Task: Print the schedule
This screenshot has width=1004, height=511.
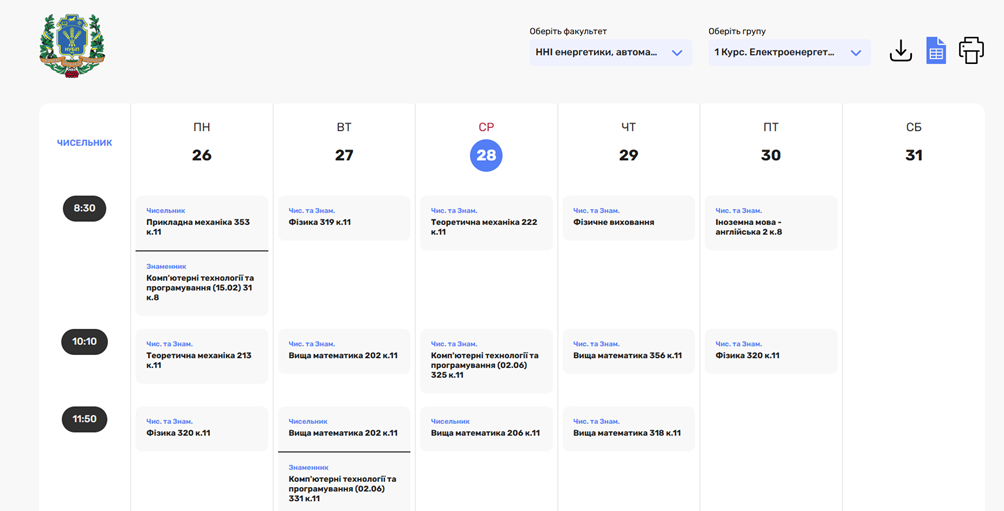Action: (x=971, y=51)
